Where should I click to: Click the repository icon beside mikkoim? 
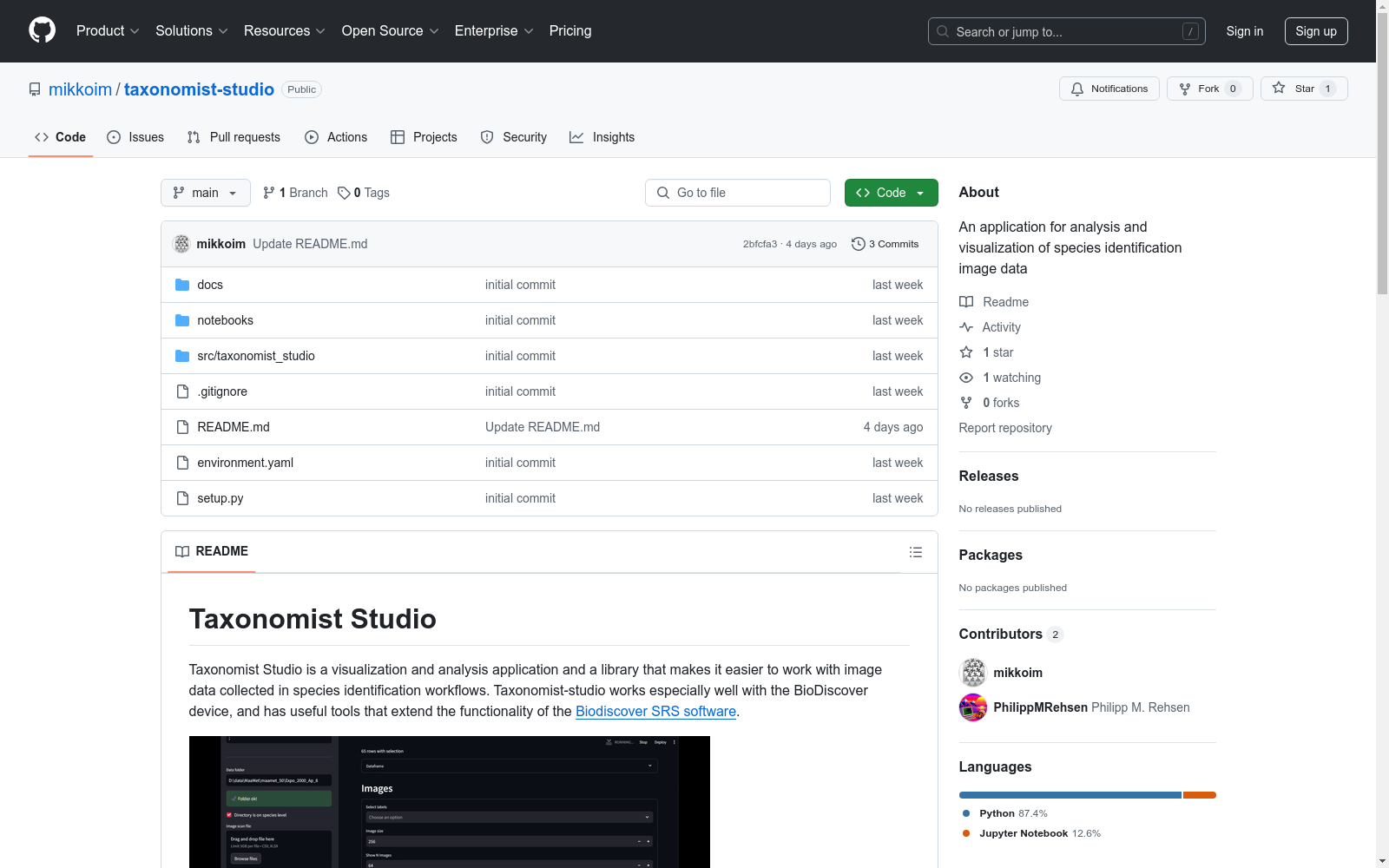tap(35, 89)
